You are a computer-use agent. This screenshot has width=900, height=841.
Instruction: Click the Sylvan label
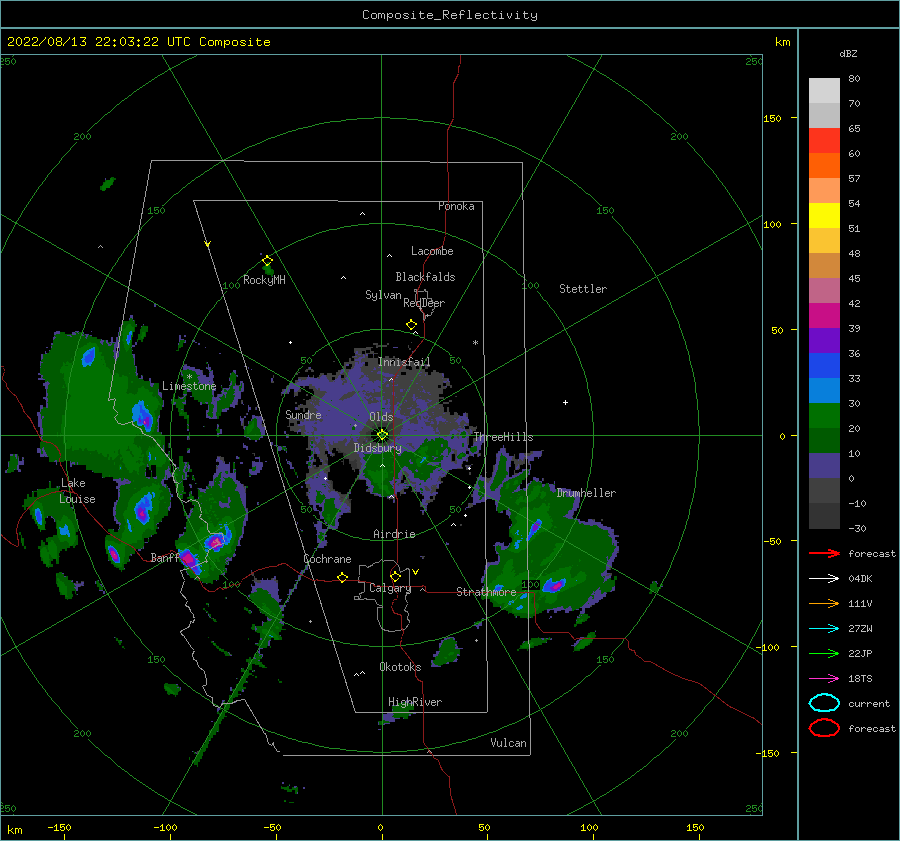[383, 295]
